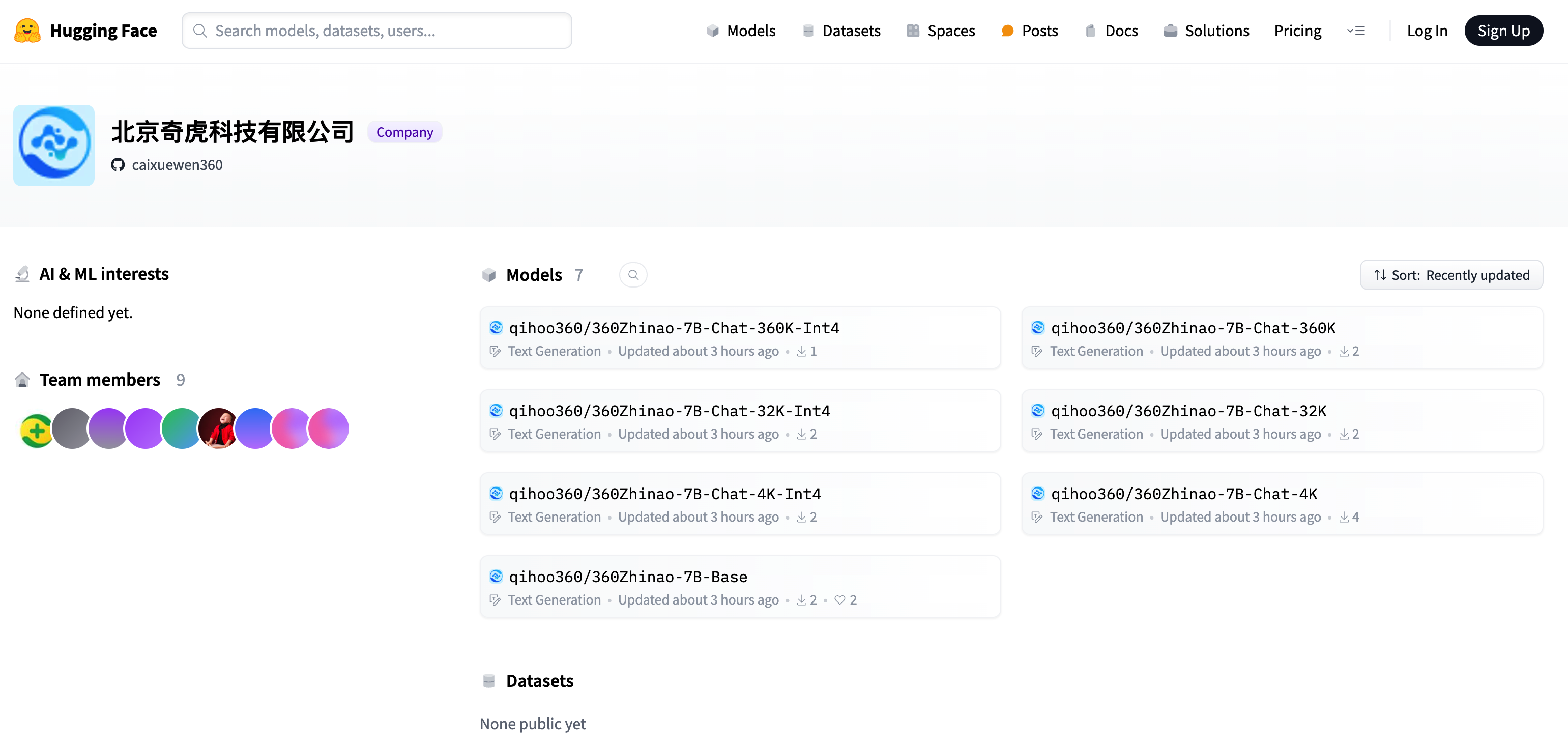Click the organization avatar logo
This screenshot has width=1568, height=747.
(54, 146)
